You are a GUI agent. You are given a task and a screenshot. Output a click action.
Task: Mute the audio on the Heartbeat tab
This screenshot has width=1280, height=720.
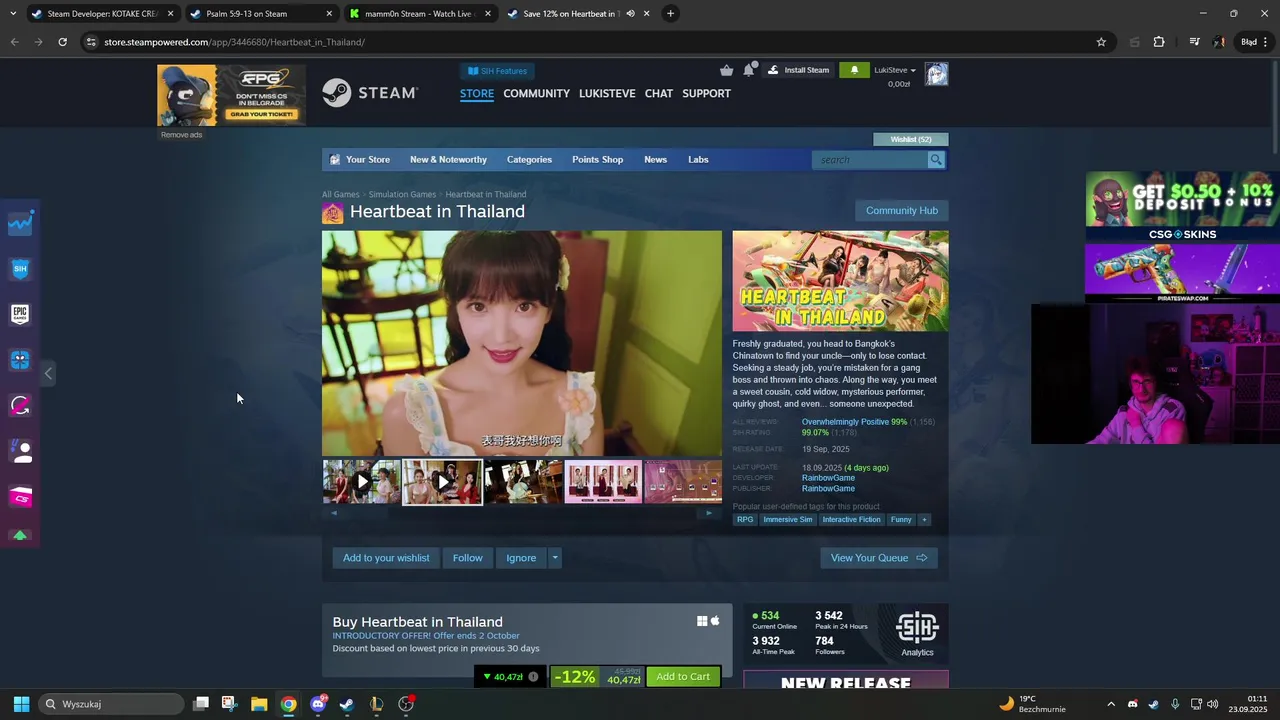click(630, 14)
